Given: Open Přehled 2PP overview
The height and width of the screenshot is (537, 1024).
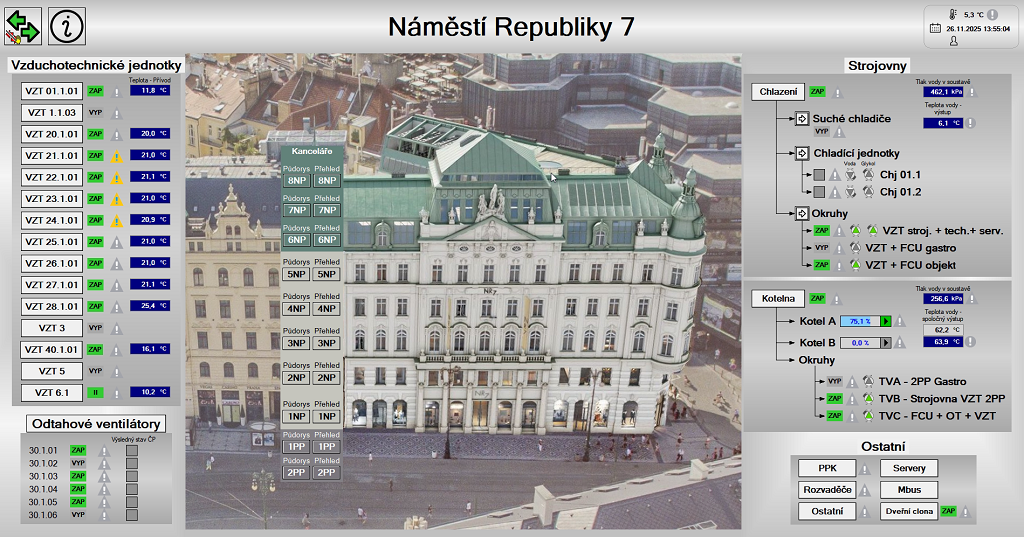Looking at the screenshot, I should click(327, 472).
